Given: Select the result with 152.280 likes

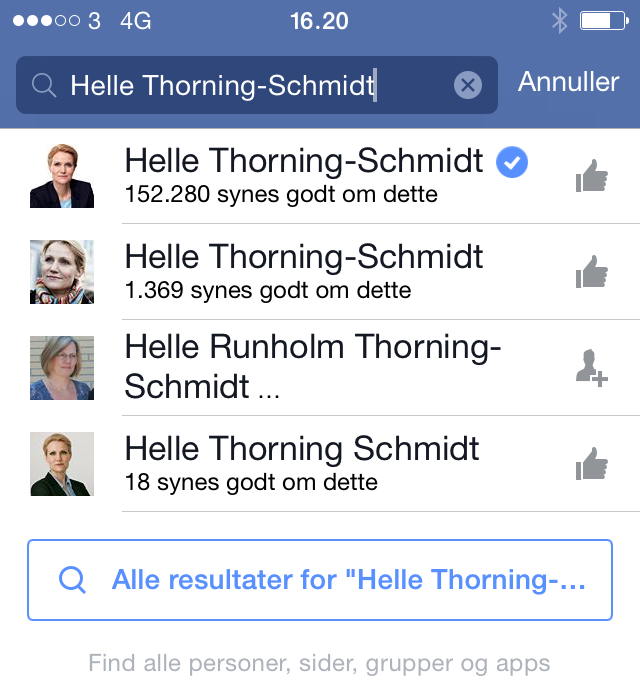Looking at the screenshot, I should point(320,176).
